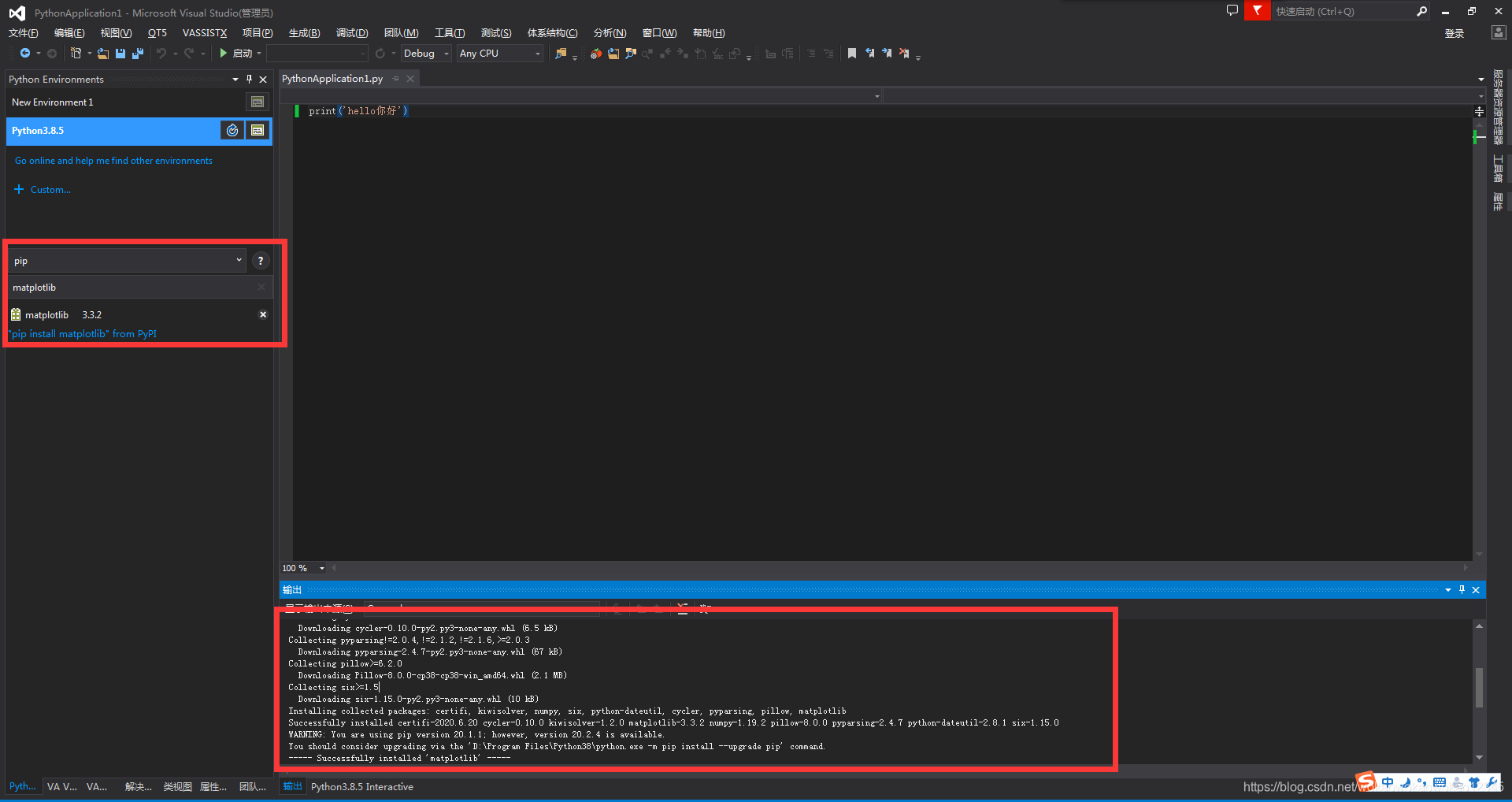This screenshot has height=802, width=1512.
Task: Open interactive window icon for Python3.8.5
Action: 258,131
